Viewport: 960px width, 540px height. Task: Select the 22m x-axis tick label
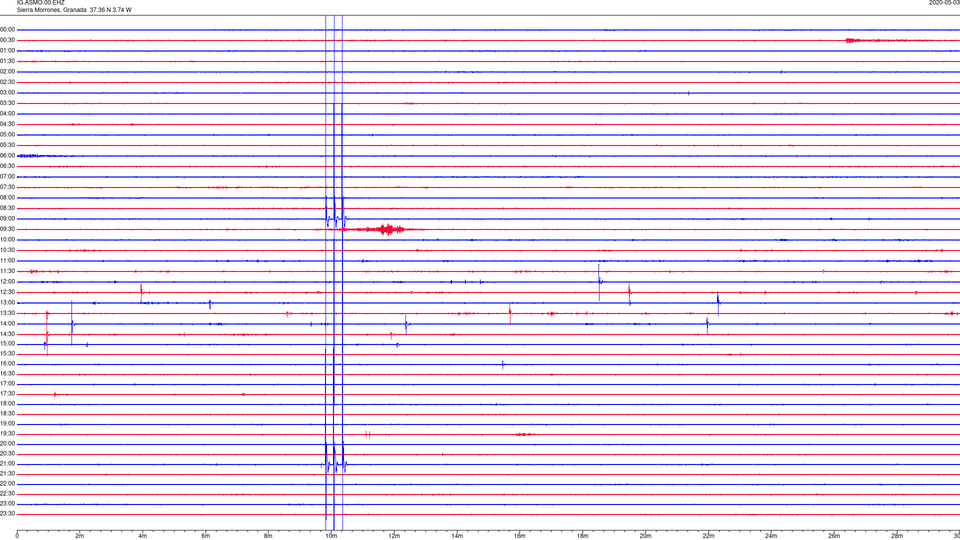click(x=708, y=536)
